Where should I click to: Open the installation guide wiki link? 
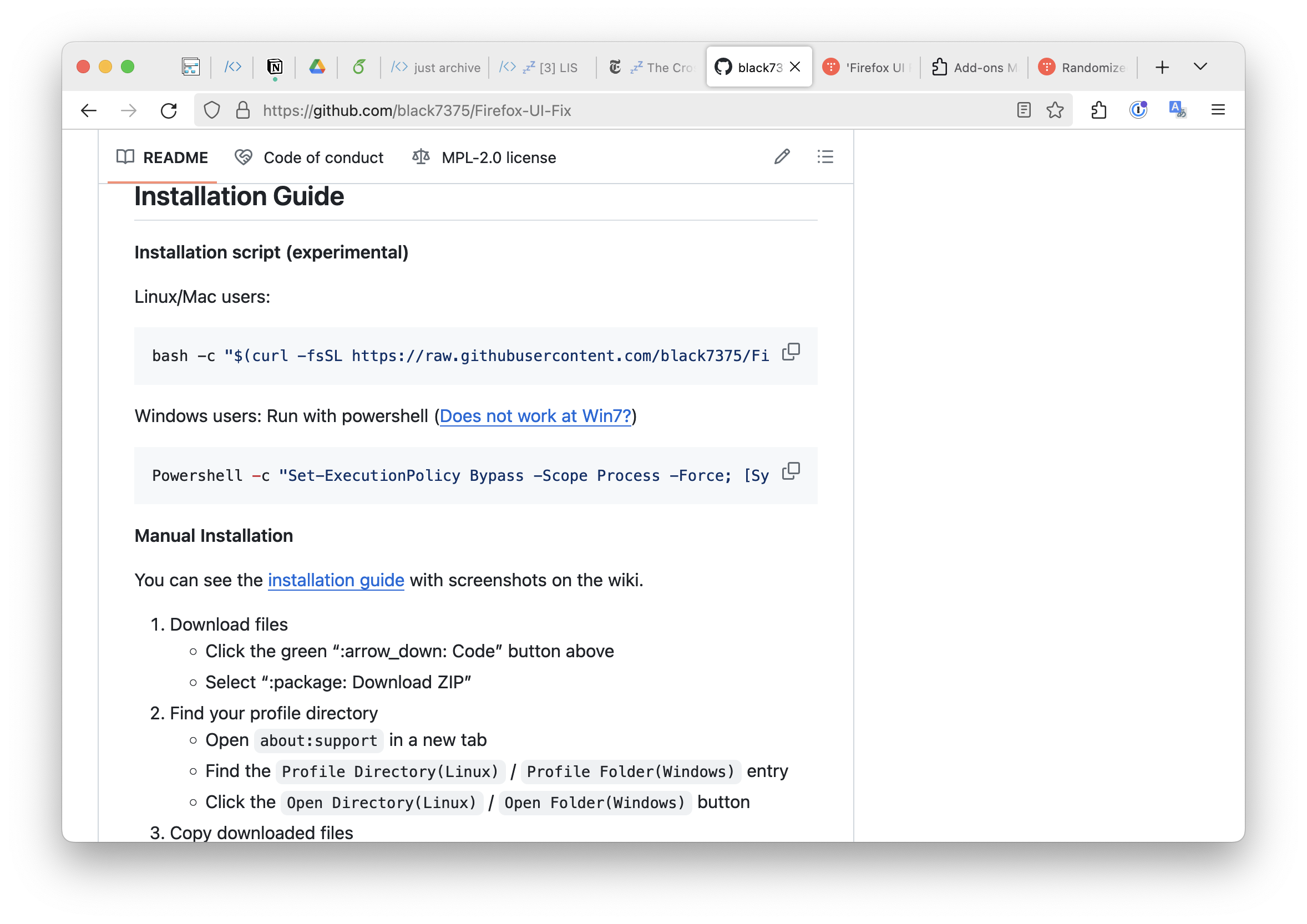336,580
